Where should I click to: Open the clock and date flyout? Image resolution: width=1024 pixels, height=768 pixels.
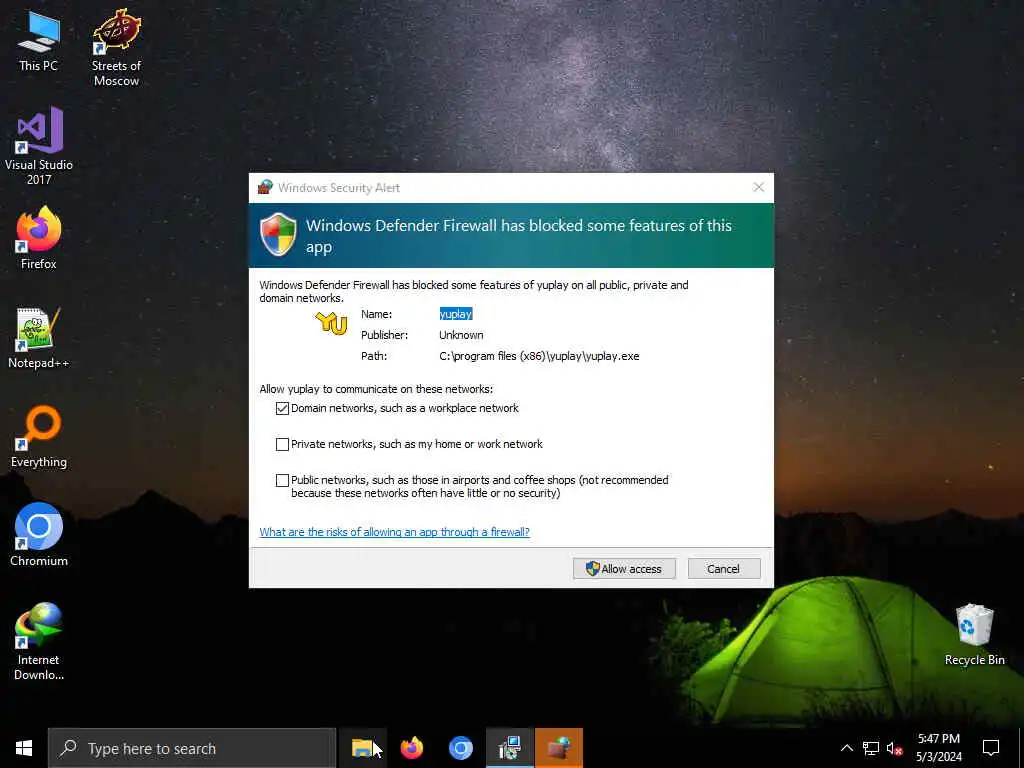[x=938, y=748]
